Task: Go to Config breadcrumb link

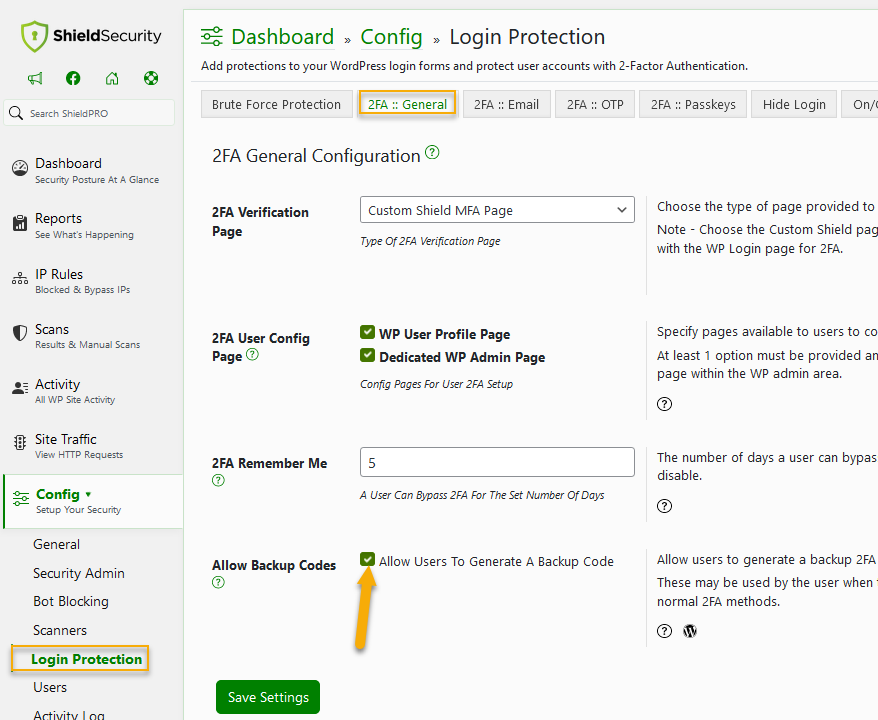Action: pos(391,37)
